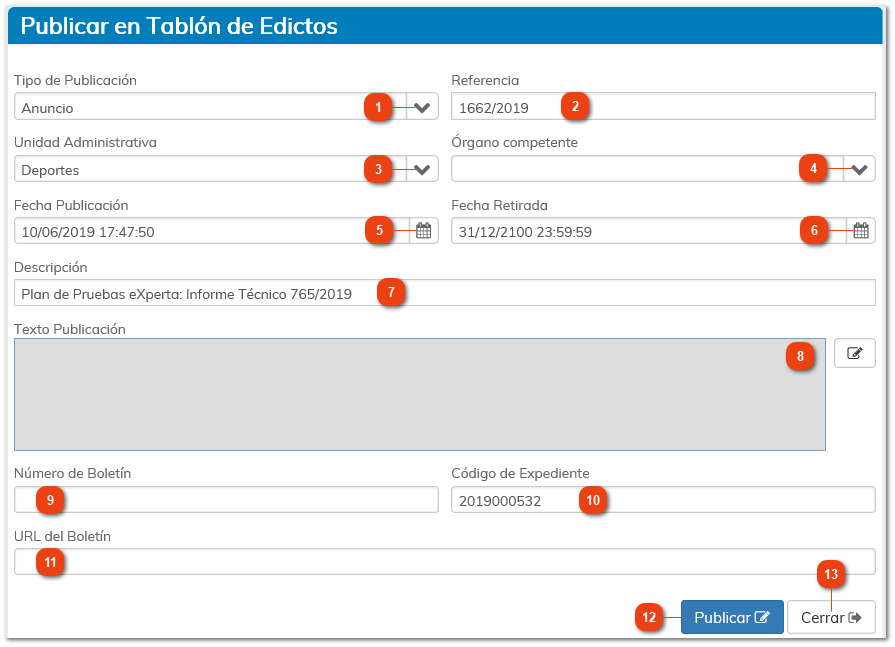Open the Fecha Retirada calendar picker
Screen dimensions: 895x647
[x=859, y=230]
